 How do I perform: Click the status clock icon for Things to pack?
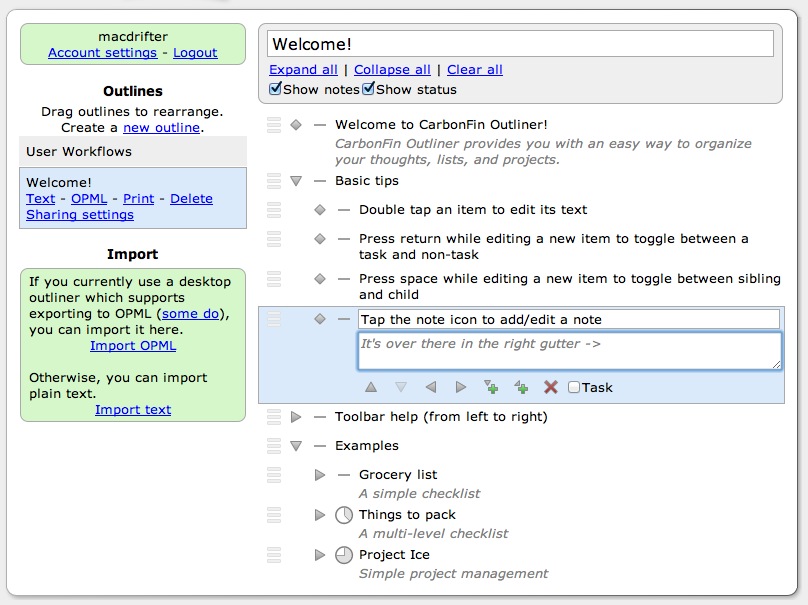[344, 515]
